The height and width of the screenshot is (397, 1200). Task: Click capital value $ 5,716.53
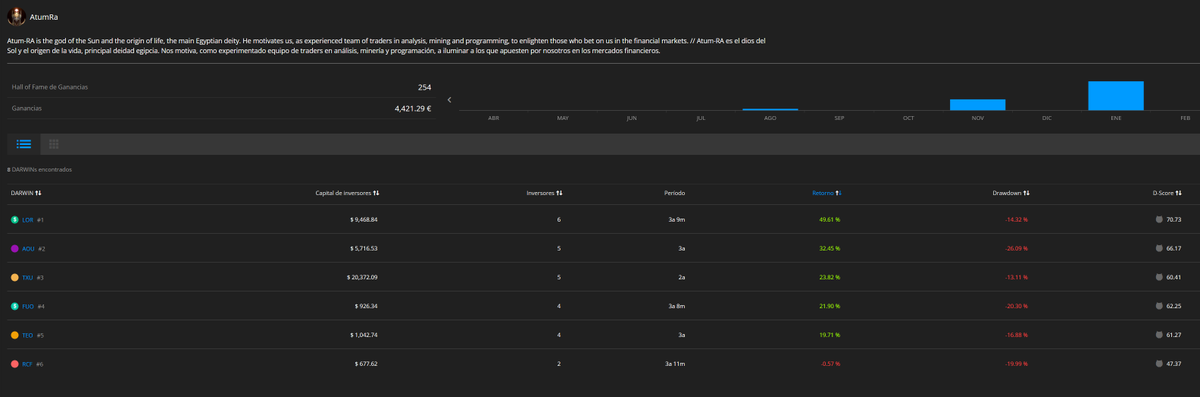point(363,248)
